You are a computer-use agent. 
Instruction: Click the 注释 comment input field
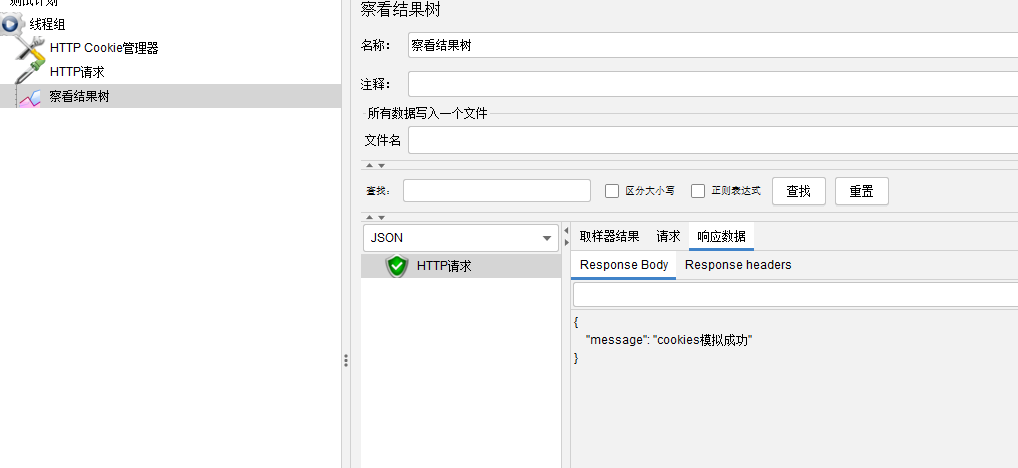[x=713, y=84]
